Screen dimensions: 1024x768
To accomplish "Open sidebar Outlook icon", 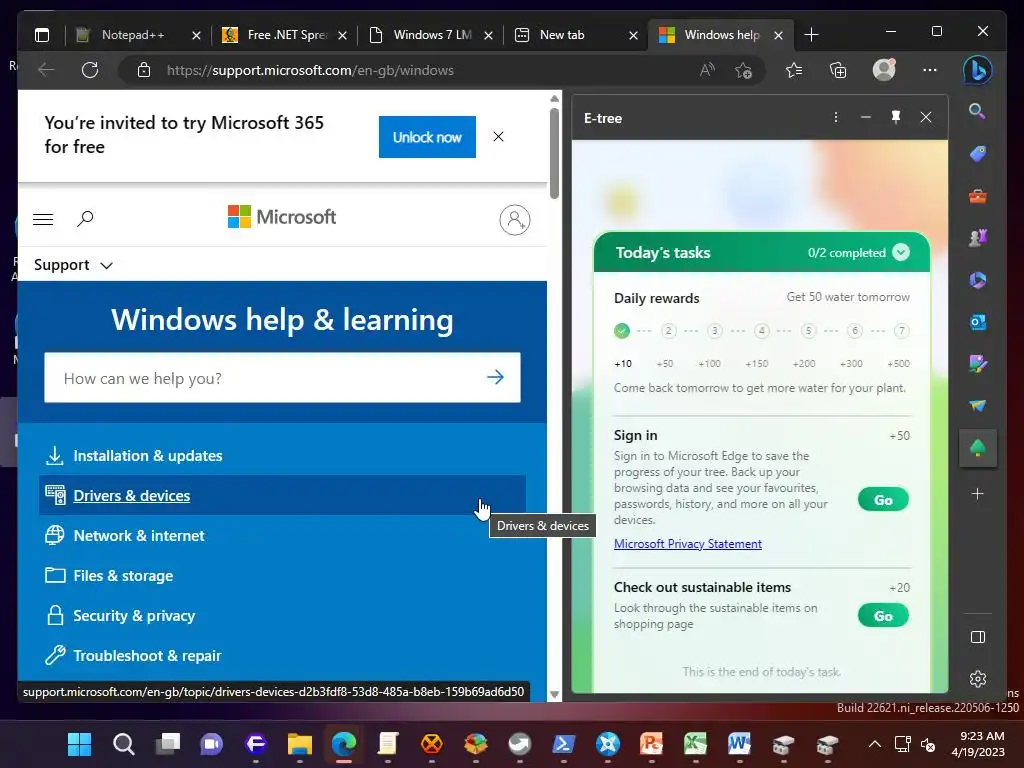I will point(978,322).
